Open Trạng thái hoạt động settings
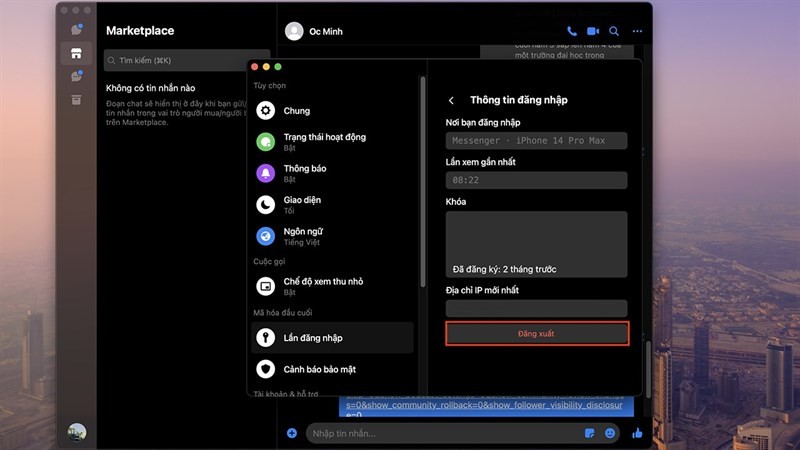The width and height of the screenshot is (800, 450). (x=332, y=142)
